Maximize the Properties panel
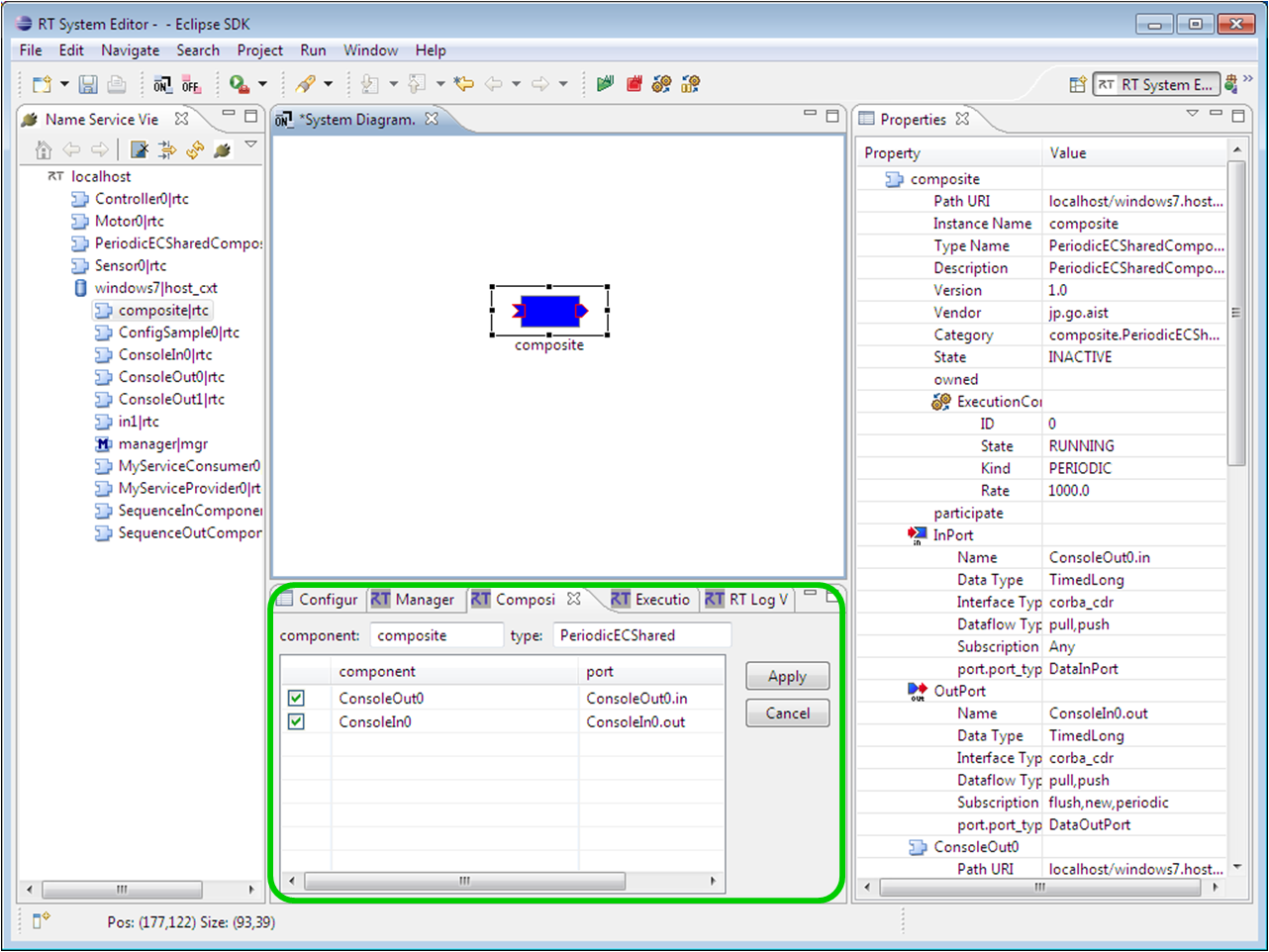 (1237, 116)
